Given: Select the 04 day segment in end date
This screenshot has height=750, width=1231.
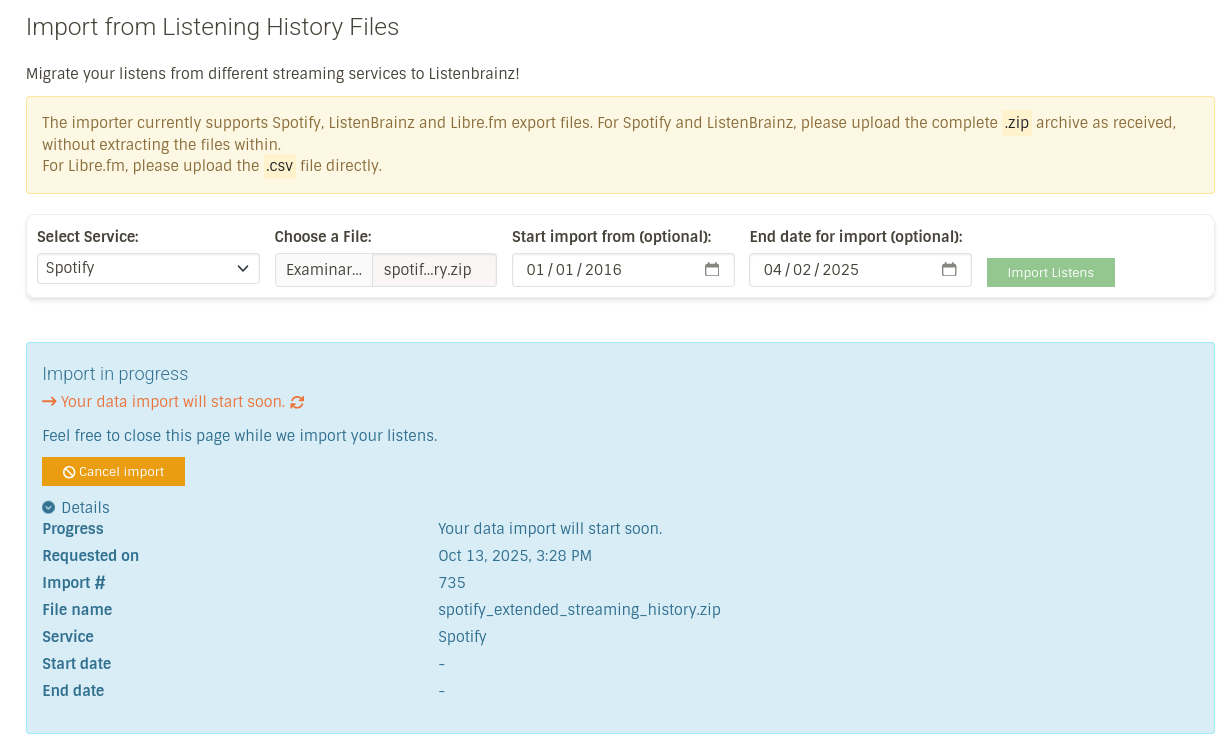Looking at the screenshot, I should [x=773, y=270].
